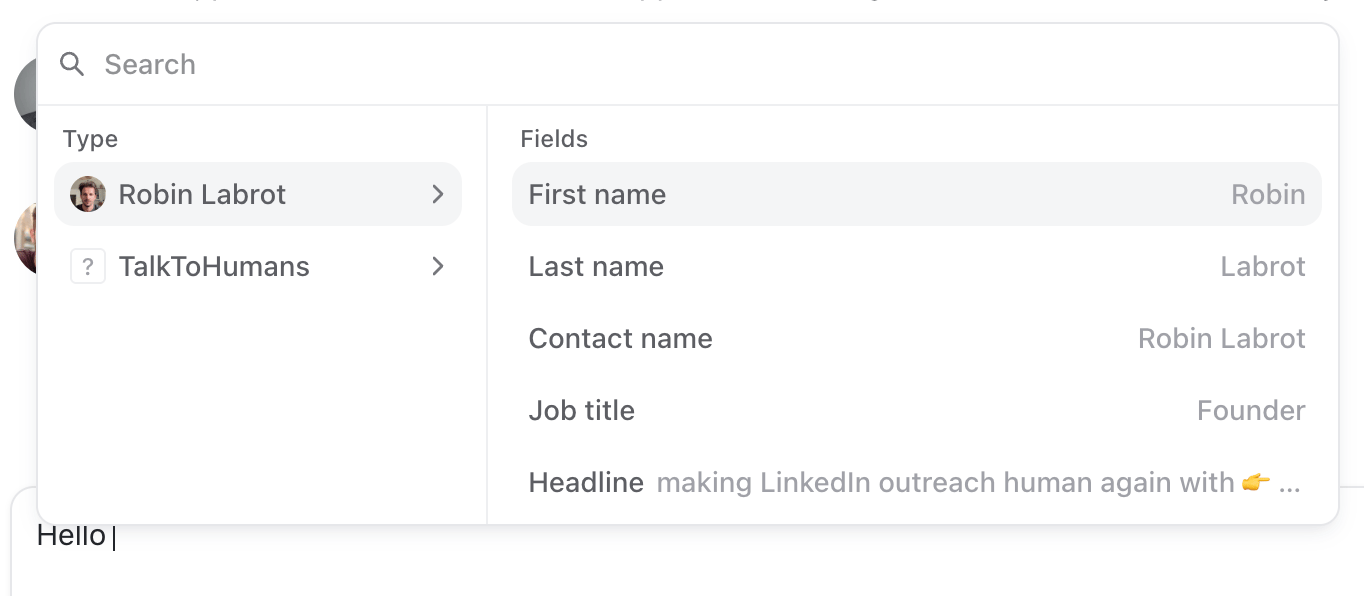This screenshot has width=1364, height=596.
Task: Select the Robin Labrot type row
Action: (x=258, y=194)
